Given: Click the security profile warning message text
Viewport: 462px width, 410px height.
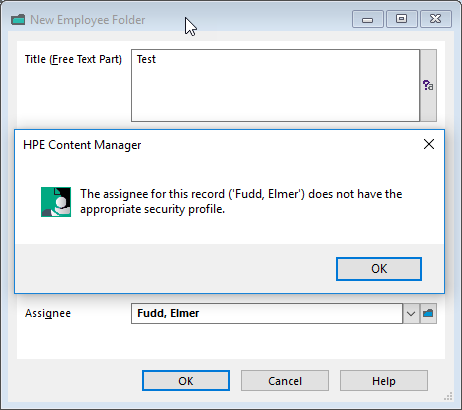Looking at the screenshot, I should tap(241, 201).
